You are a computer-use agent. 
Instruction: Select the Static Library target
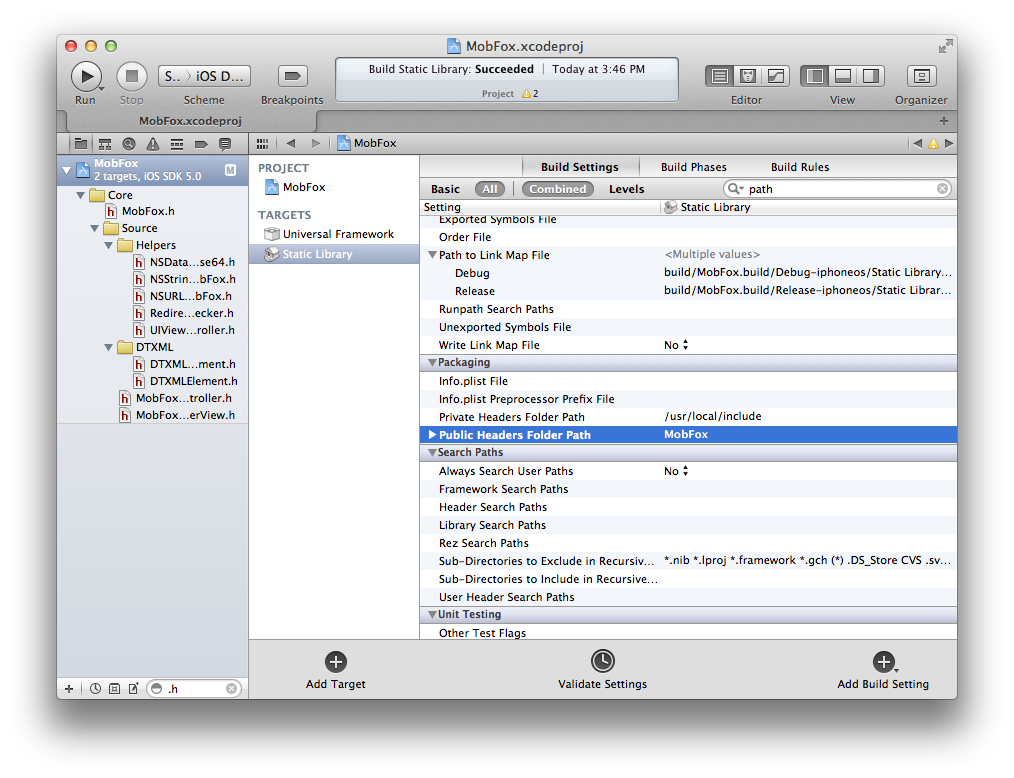334,254
